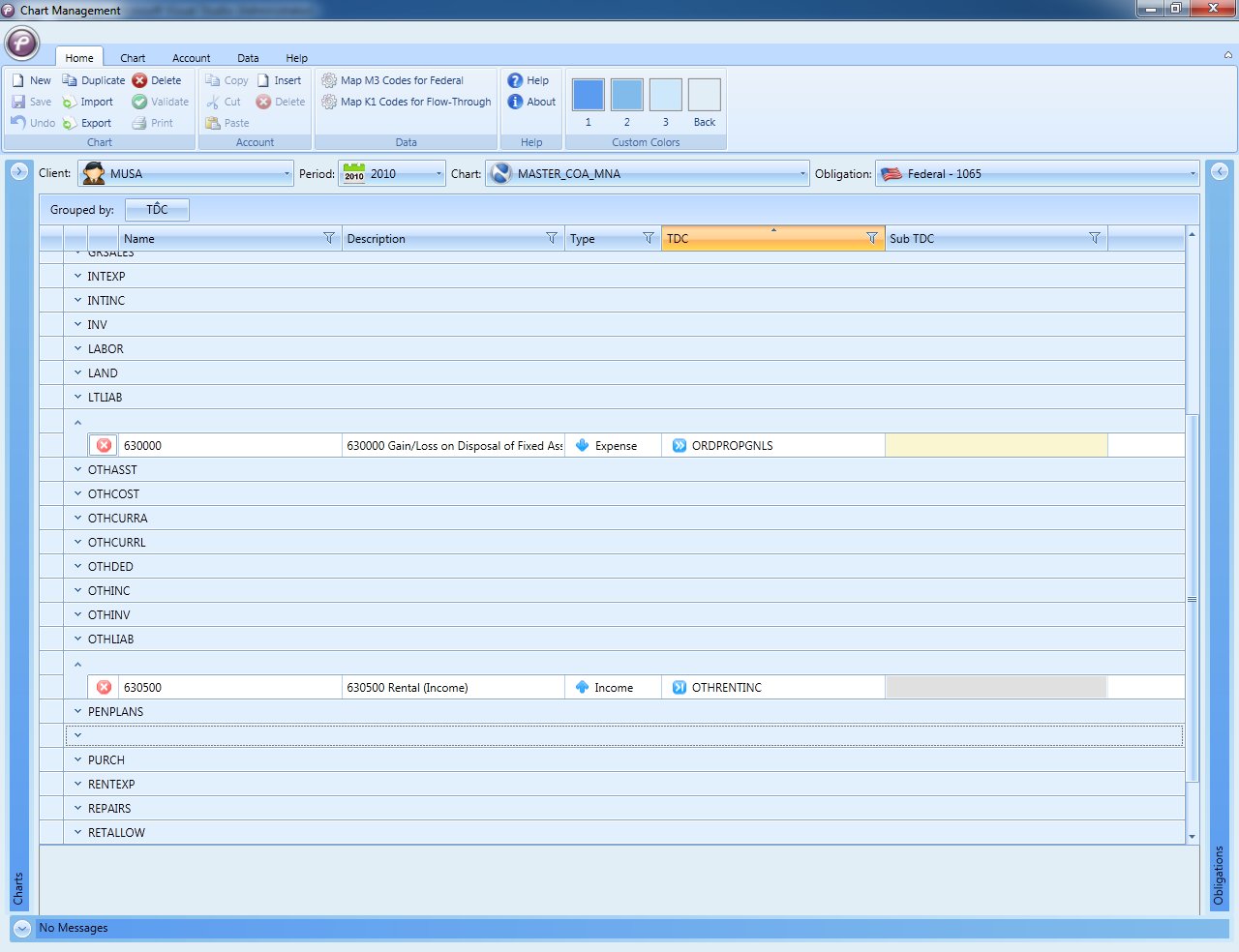Expand the left Charts side panel
Image resolution: width=1239 pixels, height=952 pixels.
(x=18, y=171)
